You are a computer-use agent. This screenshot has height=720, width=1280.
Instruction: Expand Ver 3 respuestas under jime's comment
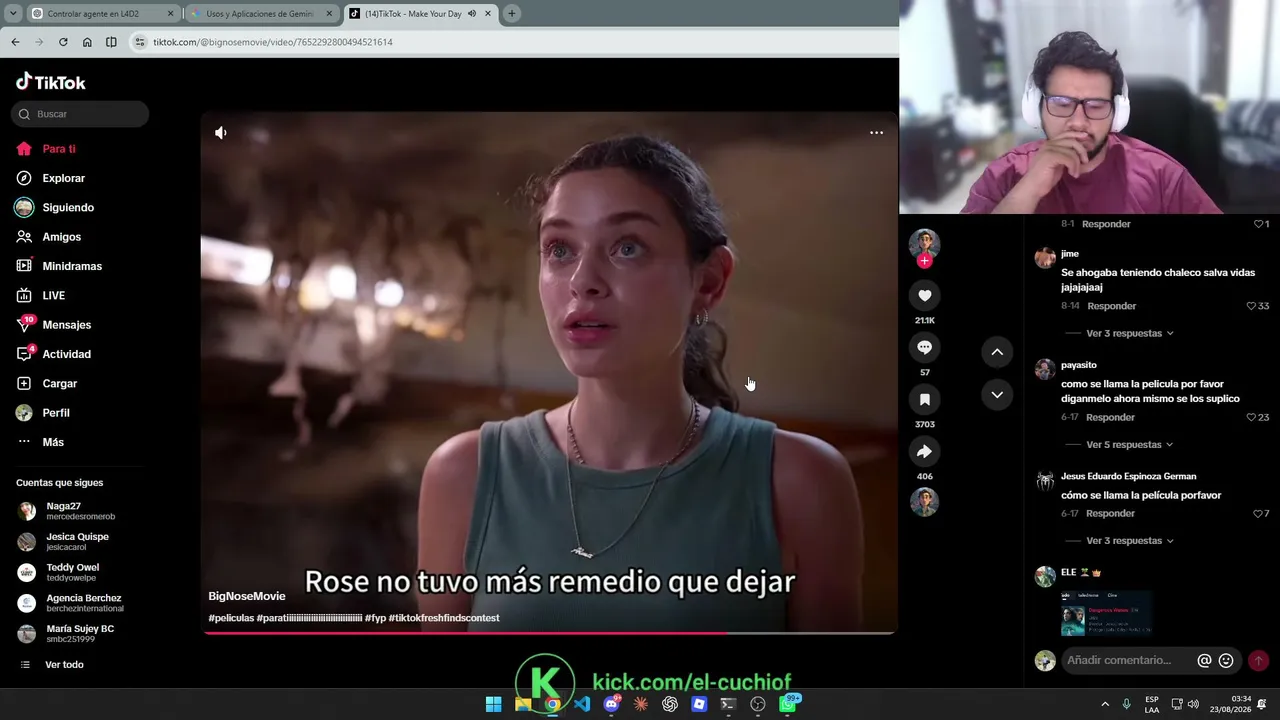[1129, 333]
